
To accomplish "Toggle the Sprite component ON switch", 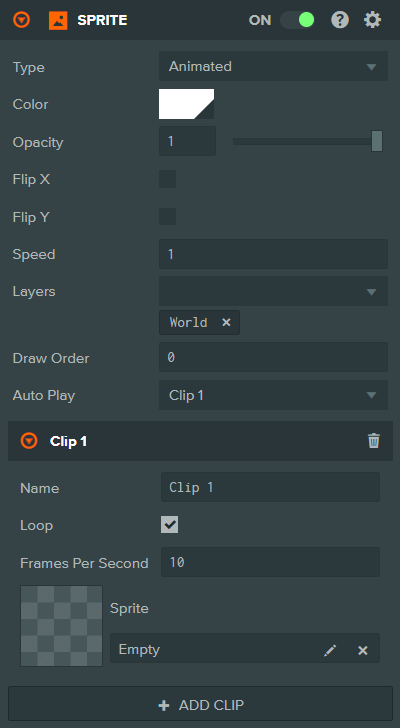I will point(297,20).
